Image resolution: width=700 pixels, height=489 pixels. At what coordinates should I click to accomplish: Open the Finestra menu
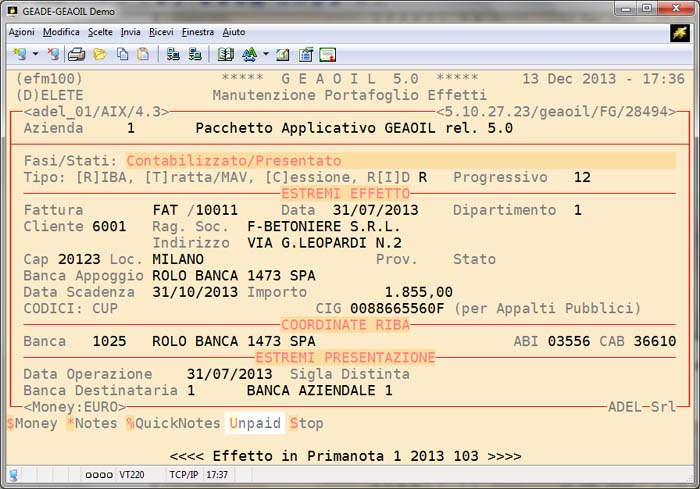coord(198,32)
